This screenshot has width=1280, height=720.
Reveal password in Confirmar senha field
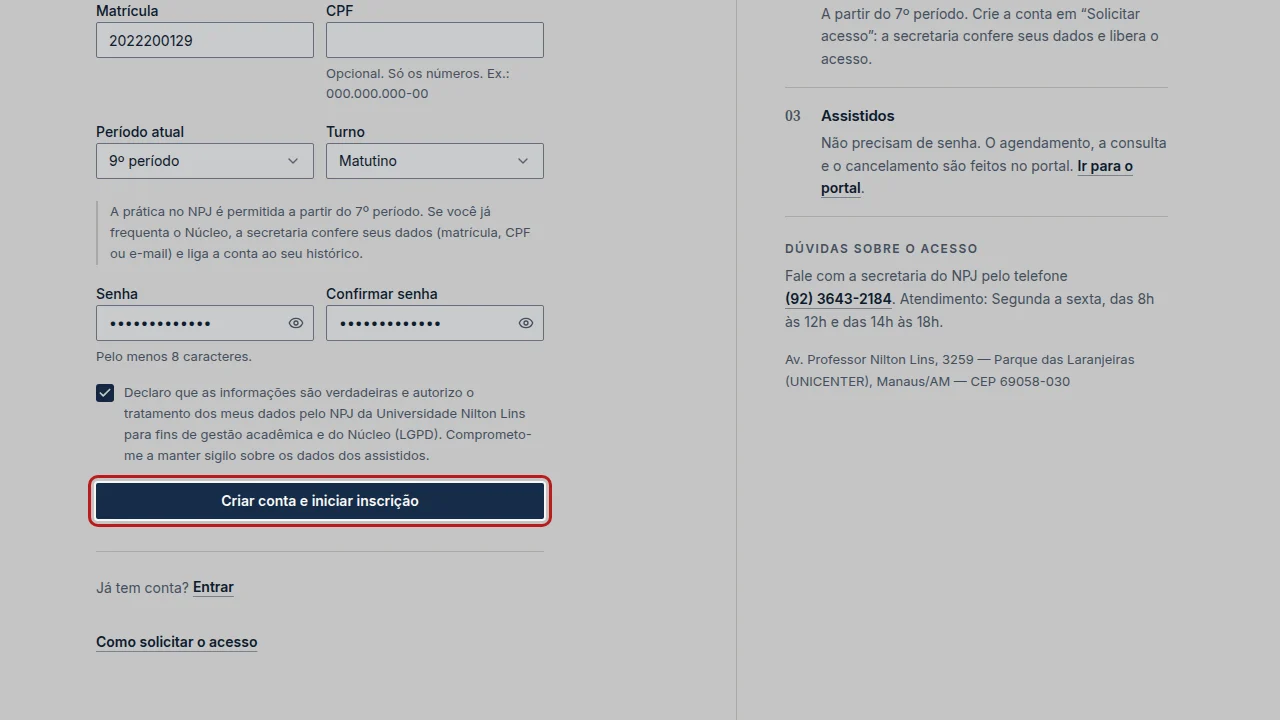(x=526, y=323)
